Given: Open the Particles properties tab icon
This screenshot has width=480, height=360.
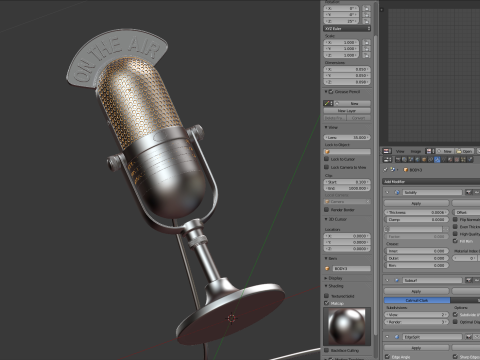Looking at the screenshot, I should pyautogui.click(x=463, y=160).
